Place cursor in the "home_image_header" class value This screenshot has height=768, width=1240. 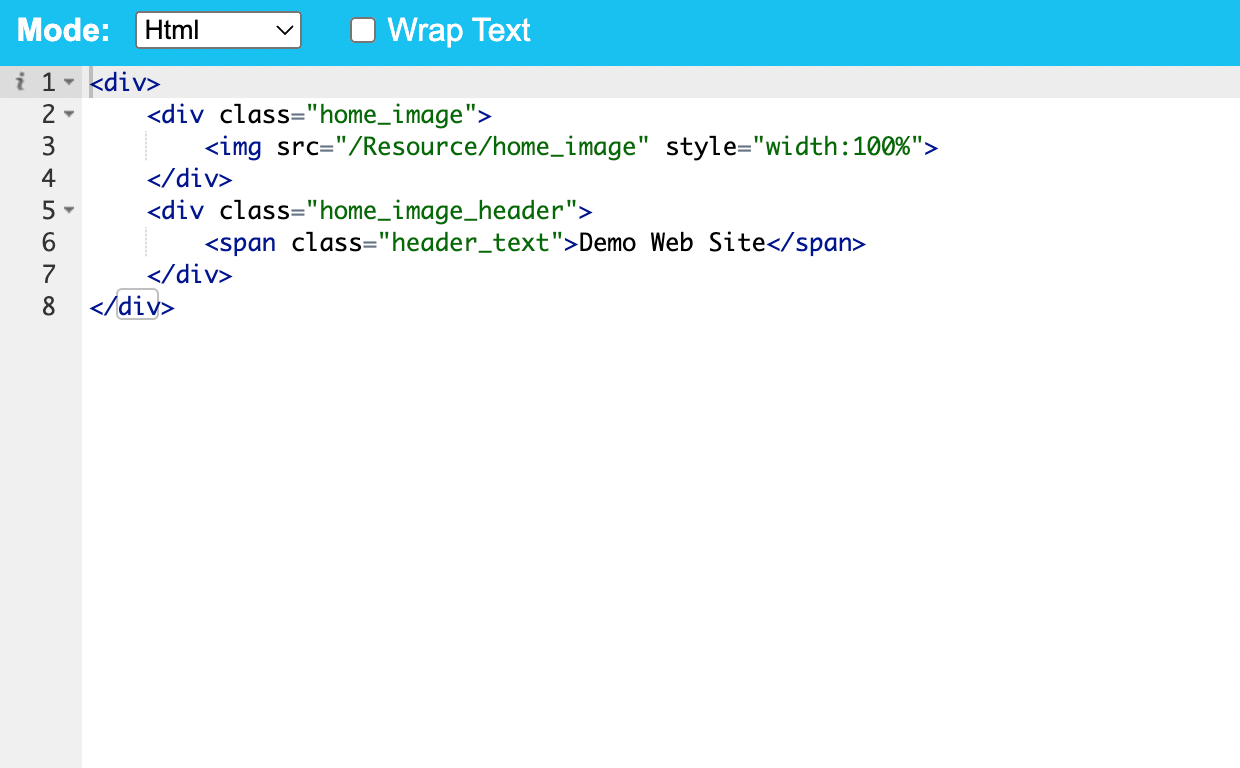pos(442,211)
